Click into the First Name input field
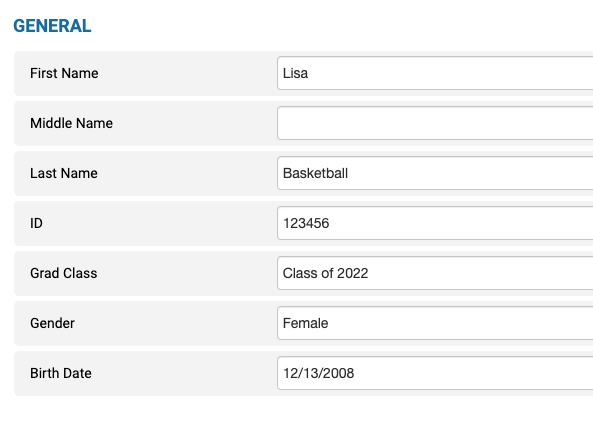Image resolution: width=593 pixels, height=423 pixels. (x=435, y=73)
